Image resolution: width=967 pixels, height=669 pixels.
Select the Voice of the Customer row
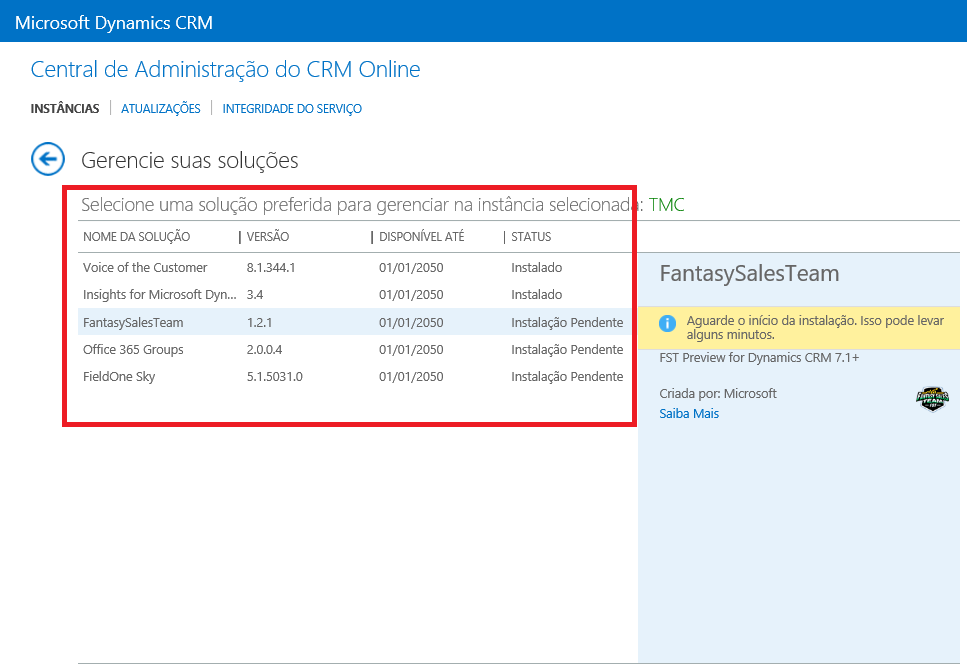coord(145,268)
